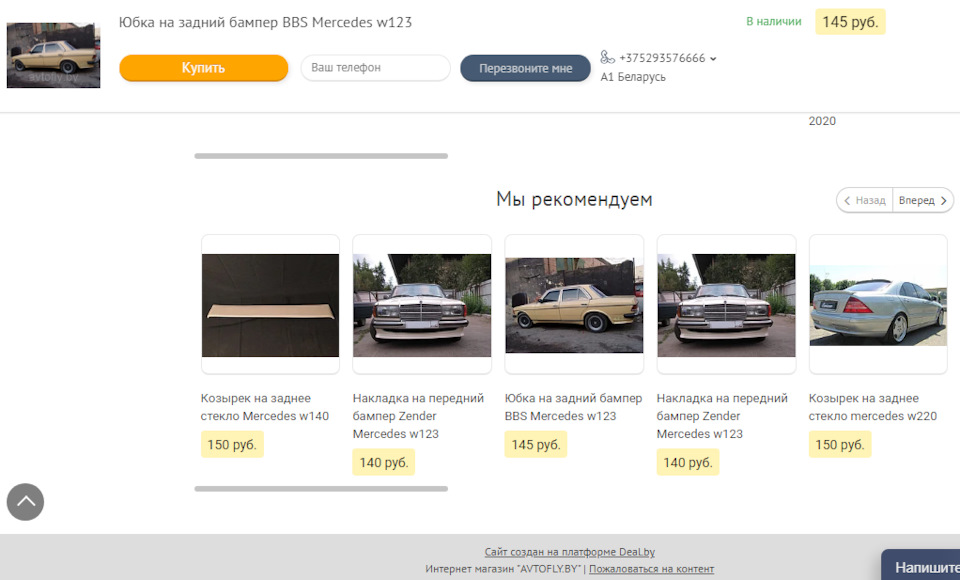Open the Козырек на заднее стекло Mercedes w140 link

click(x=264, y=407)
